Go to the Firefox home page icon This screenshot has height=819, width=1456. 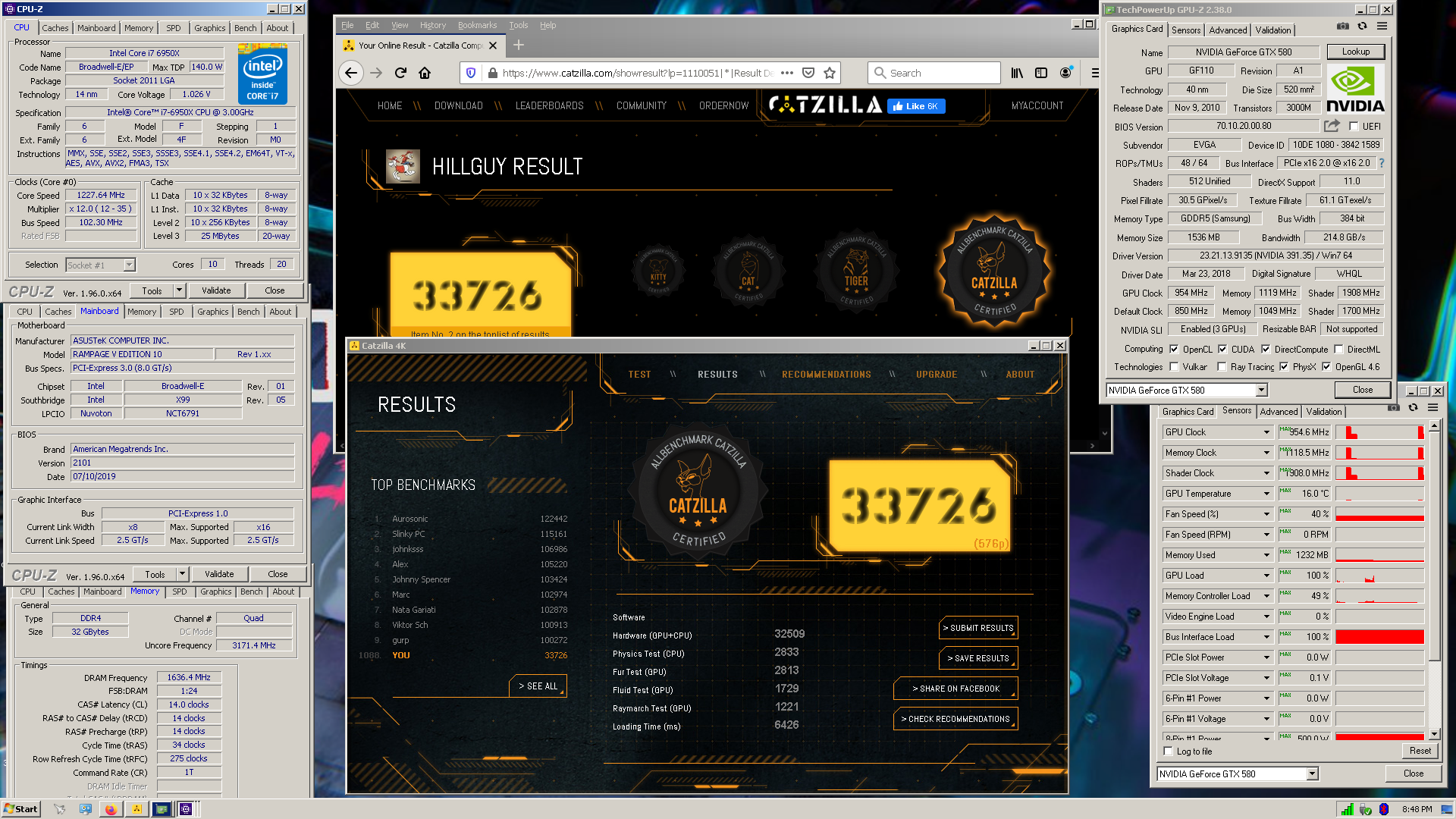point(425,73)
